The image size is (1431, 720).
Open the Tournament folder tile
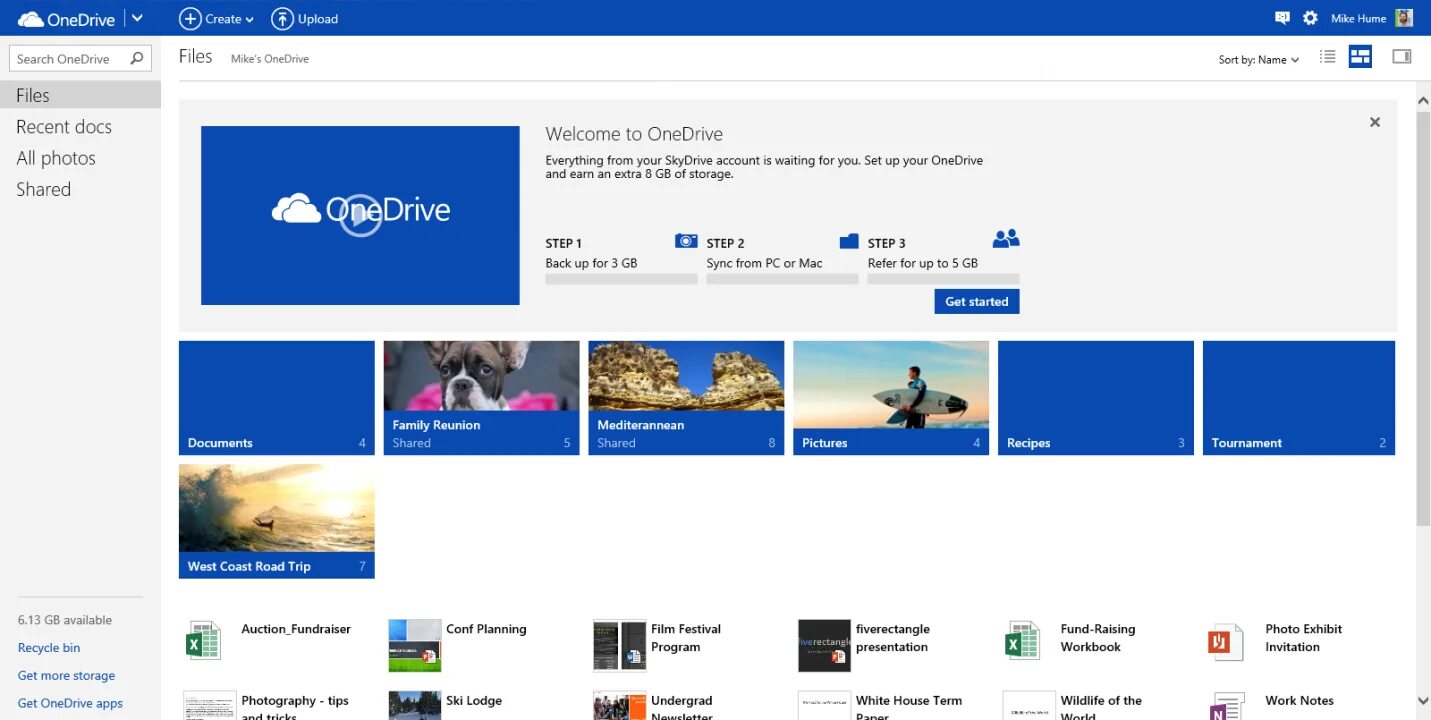tap(1299, 398)
